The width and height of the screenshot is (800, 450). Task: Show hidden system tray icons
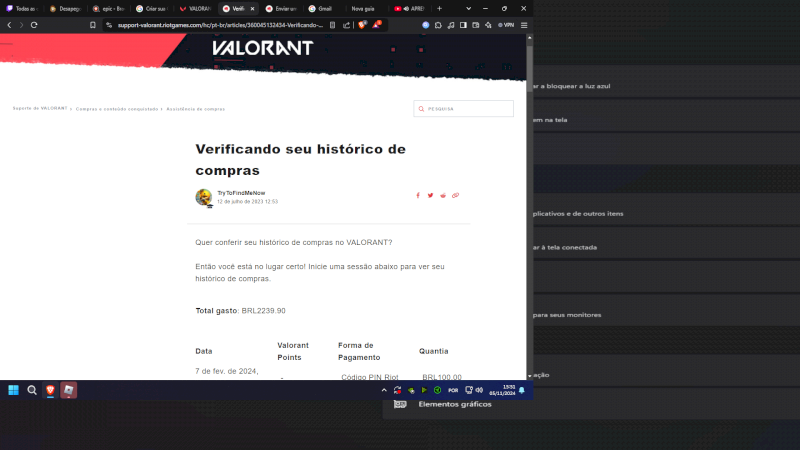384,390
